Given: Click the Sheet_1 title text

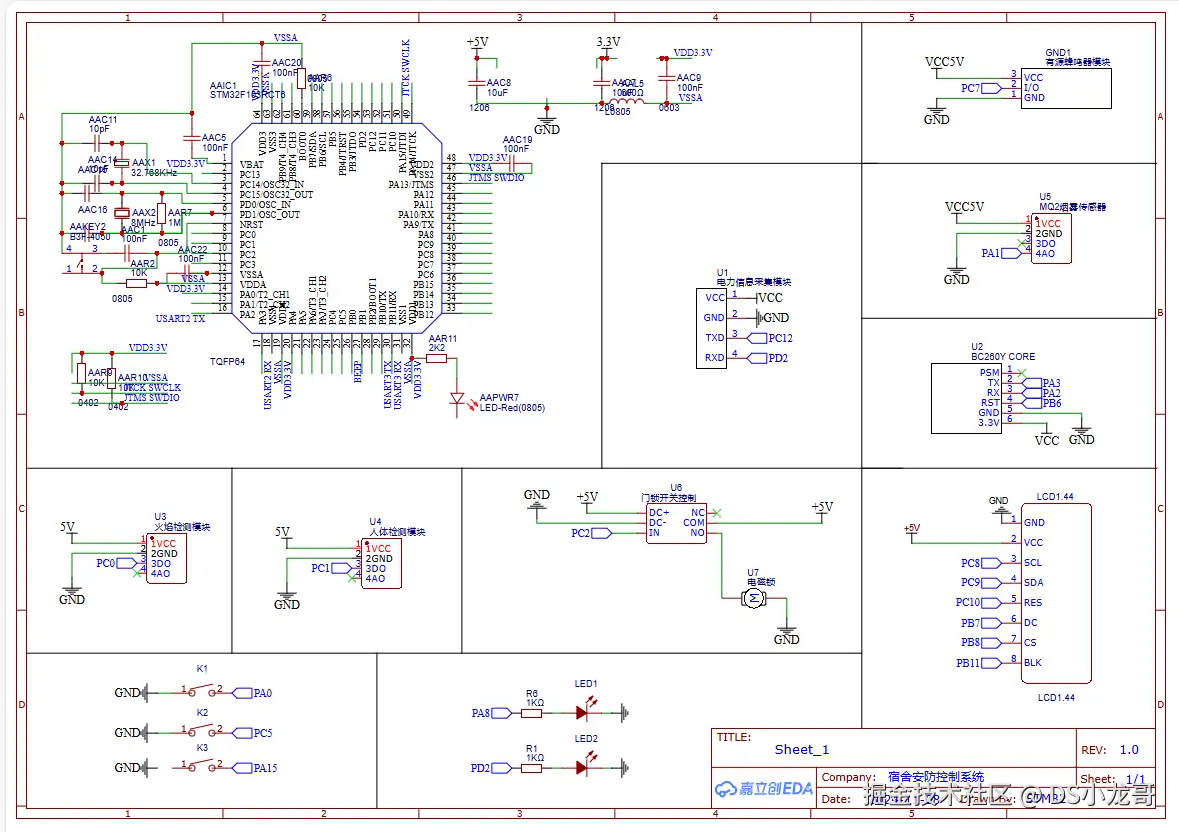Looking at the screenshot, I should tap(800, 748).
